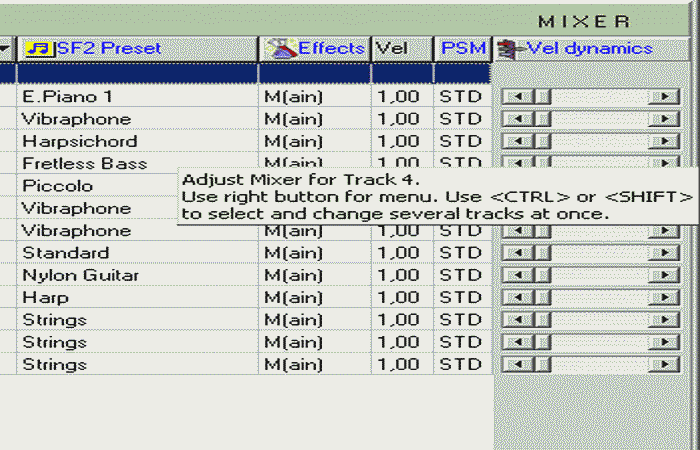This screenshot has height=450, width=700.
Task: Open M(ain) effects selector for E.Piano 1
Action: 293,97
